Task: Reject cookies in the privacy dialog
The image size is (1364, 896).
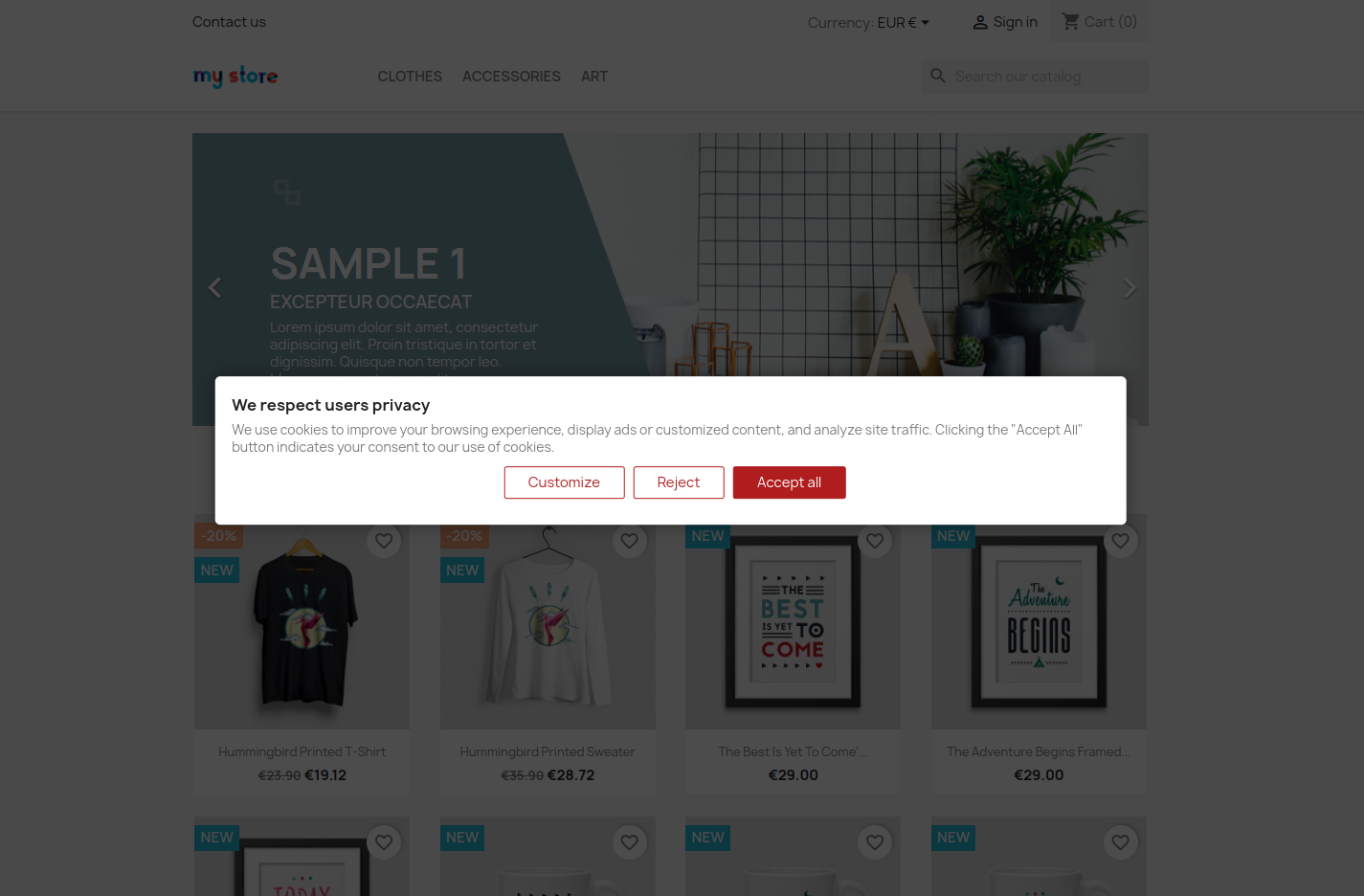Action: click(678, 482)
